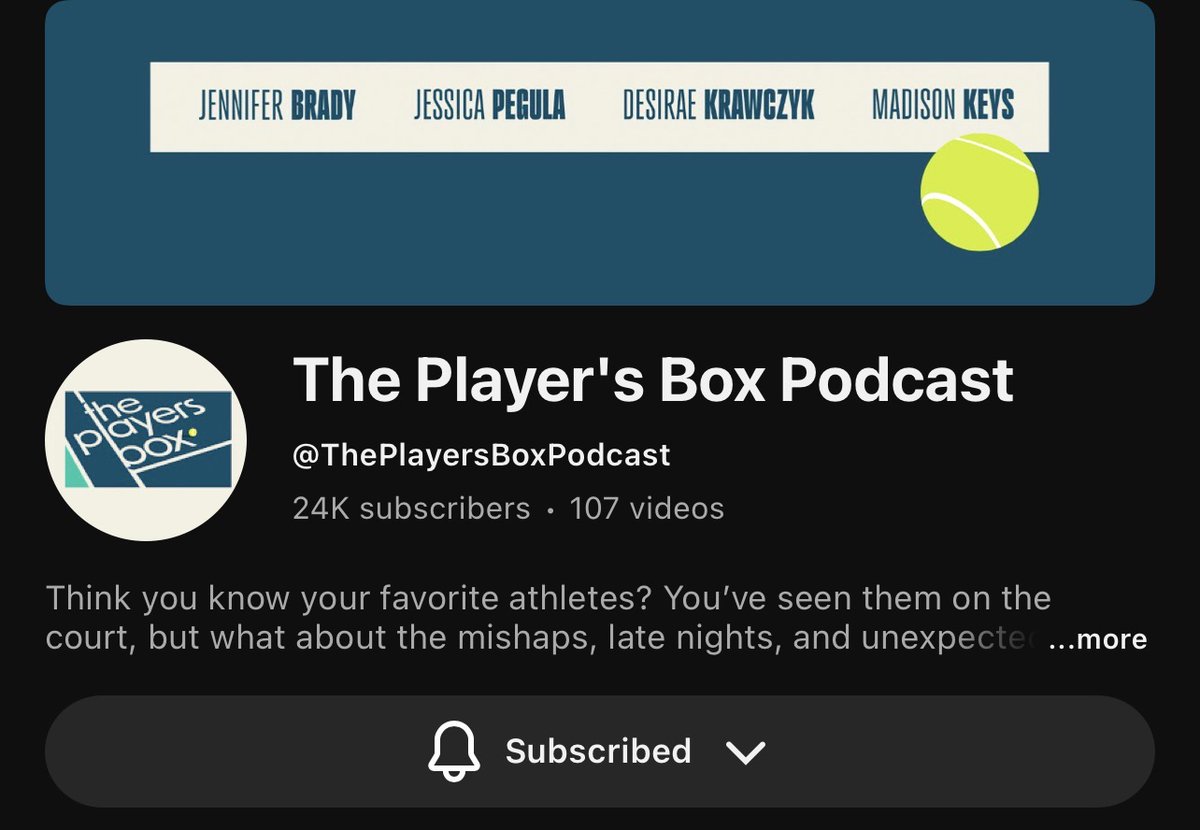
Task: Click Madison Keys name on banner
Action: pos(943,106)
